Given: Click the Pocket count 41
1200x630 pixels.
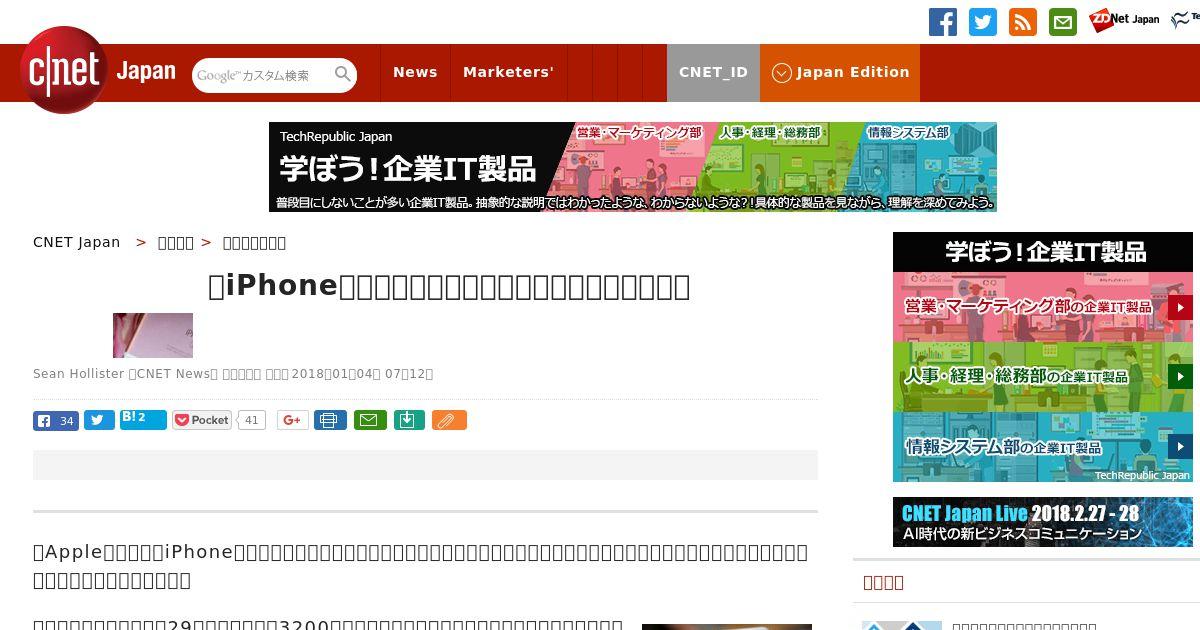Looking at the screenshot, I should pos(252,420).
